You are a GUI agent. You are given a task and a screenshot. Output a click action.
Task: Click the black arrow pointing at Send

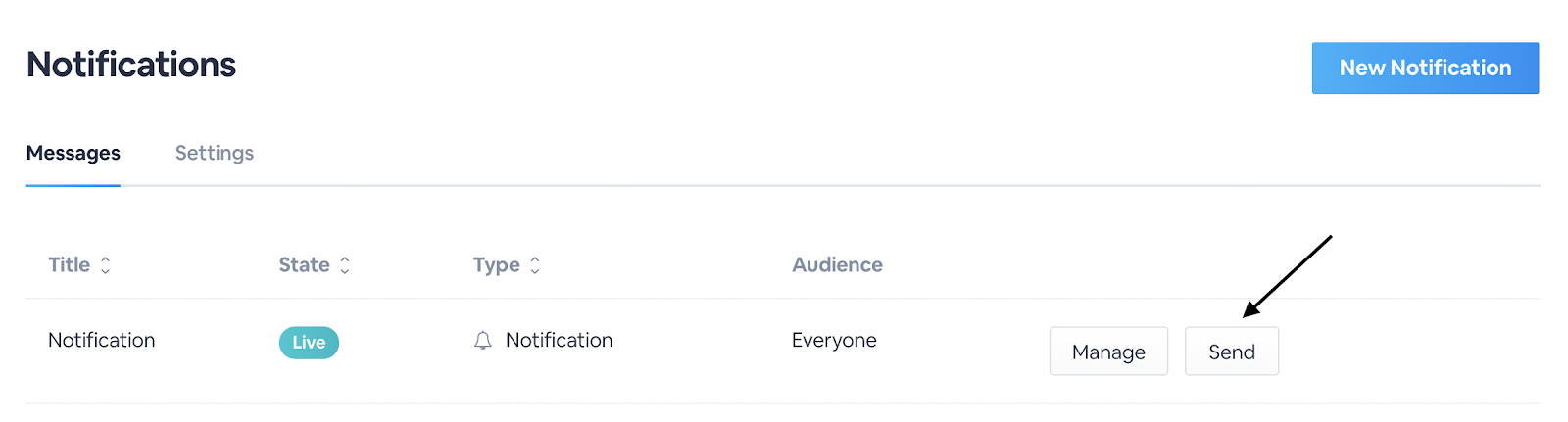(x=1287, y=276)
